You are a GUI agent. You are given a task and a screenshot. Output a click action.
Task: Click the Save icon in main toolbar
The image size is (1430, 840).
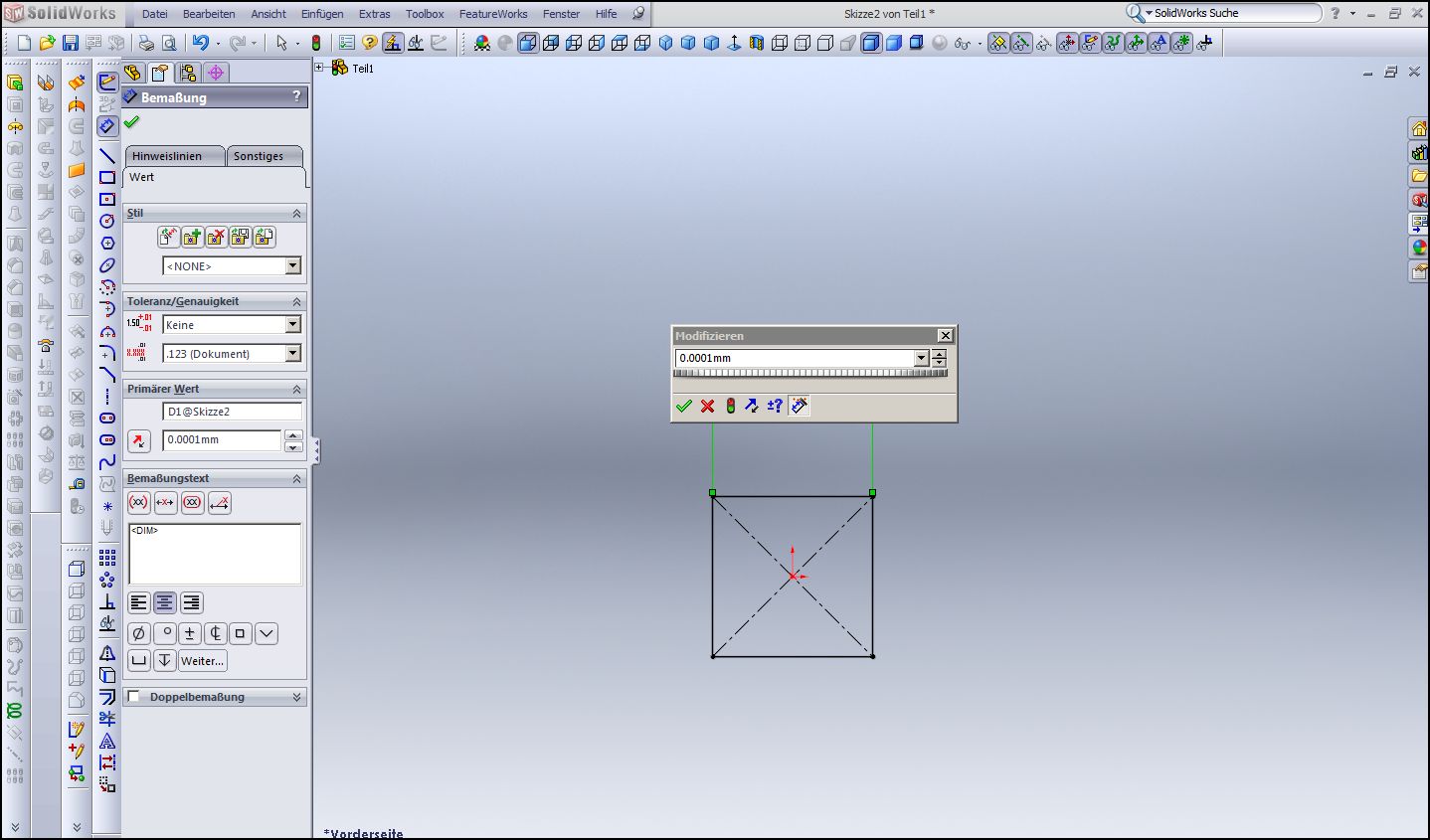(70, 43)
